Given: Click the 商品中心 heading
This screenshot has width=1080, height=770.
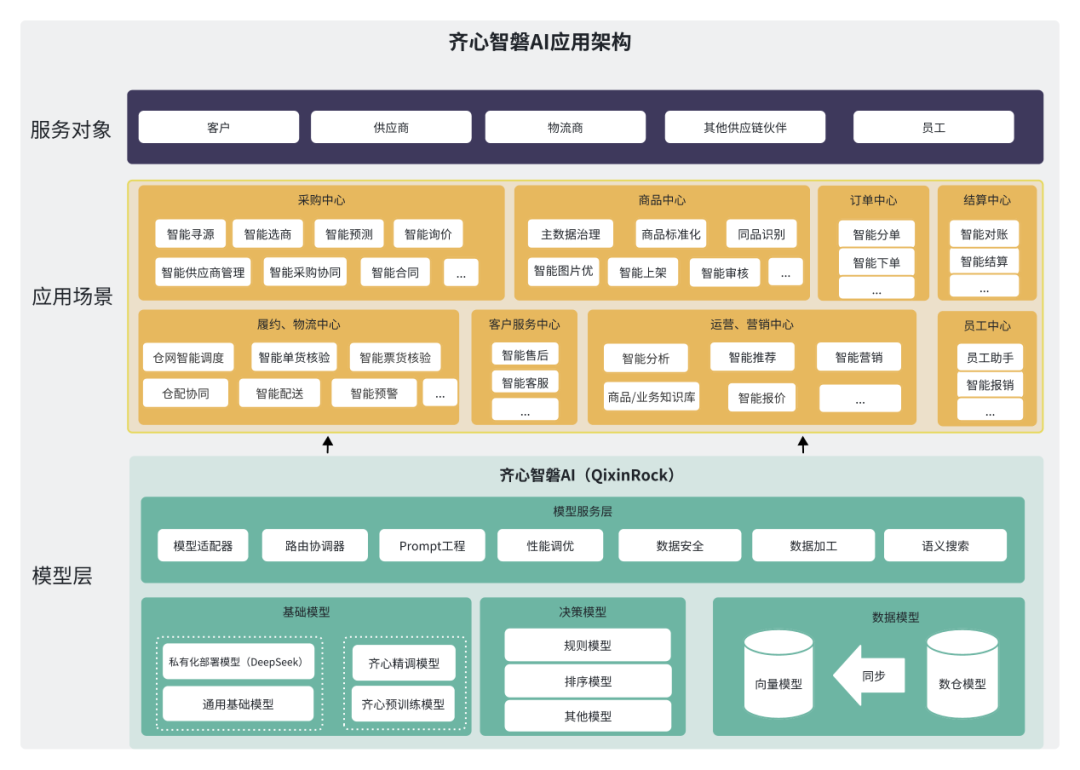Looking at the screenshot, I should click(661, 200).
